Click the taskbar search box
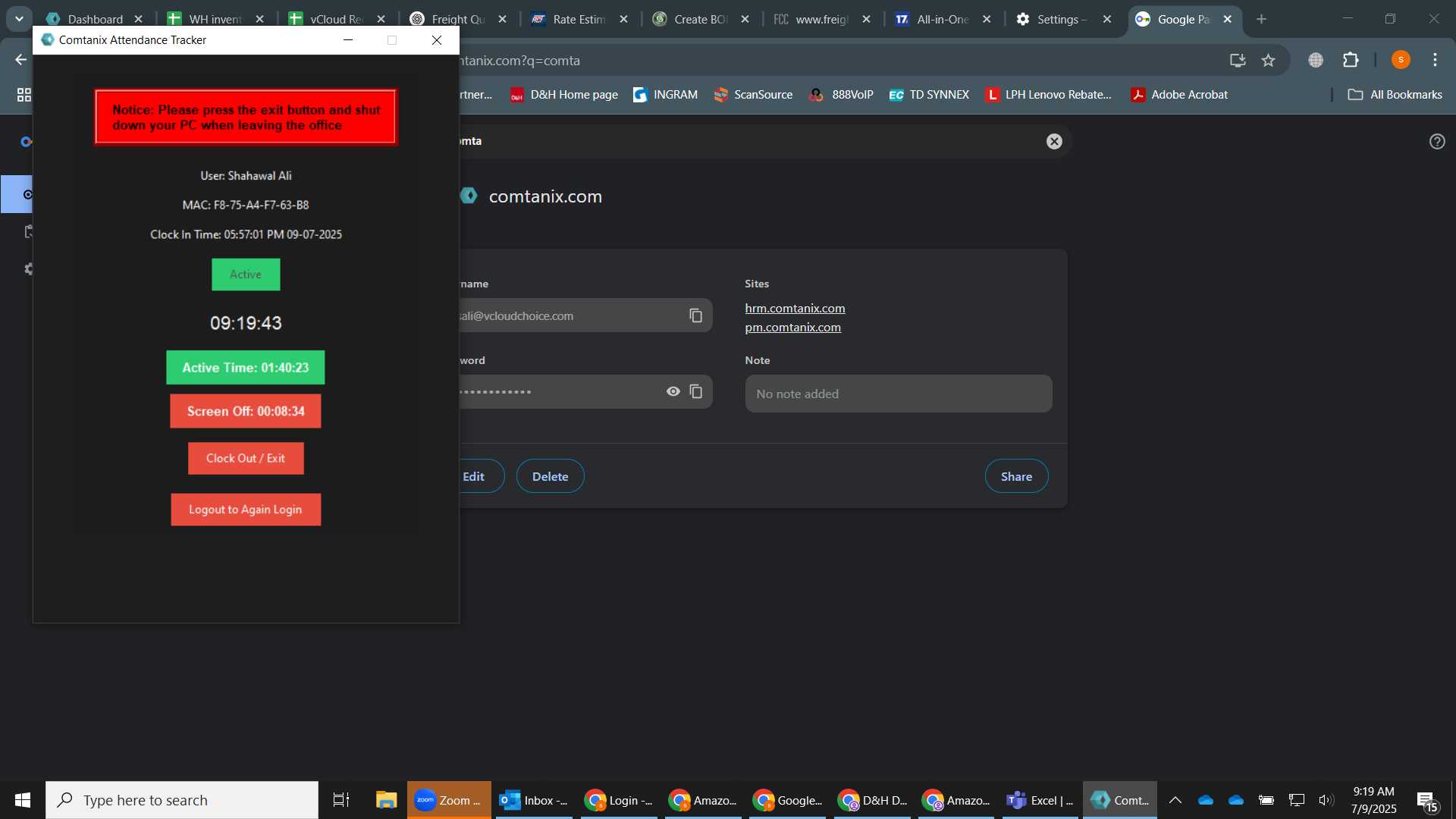 tap(182, 800)
